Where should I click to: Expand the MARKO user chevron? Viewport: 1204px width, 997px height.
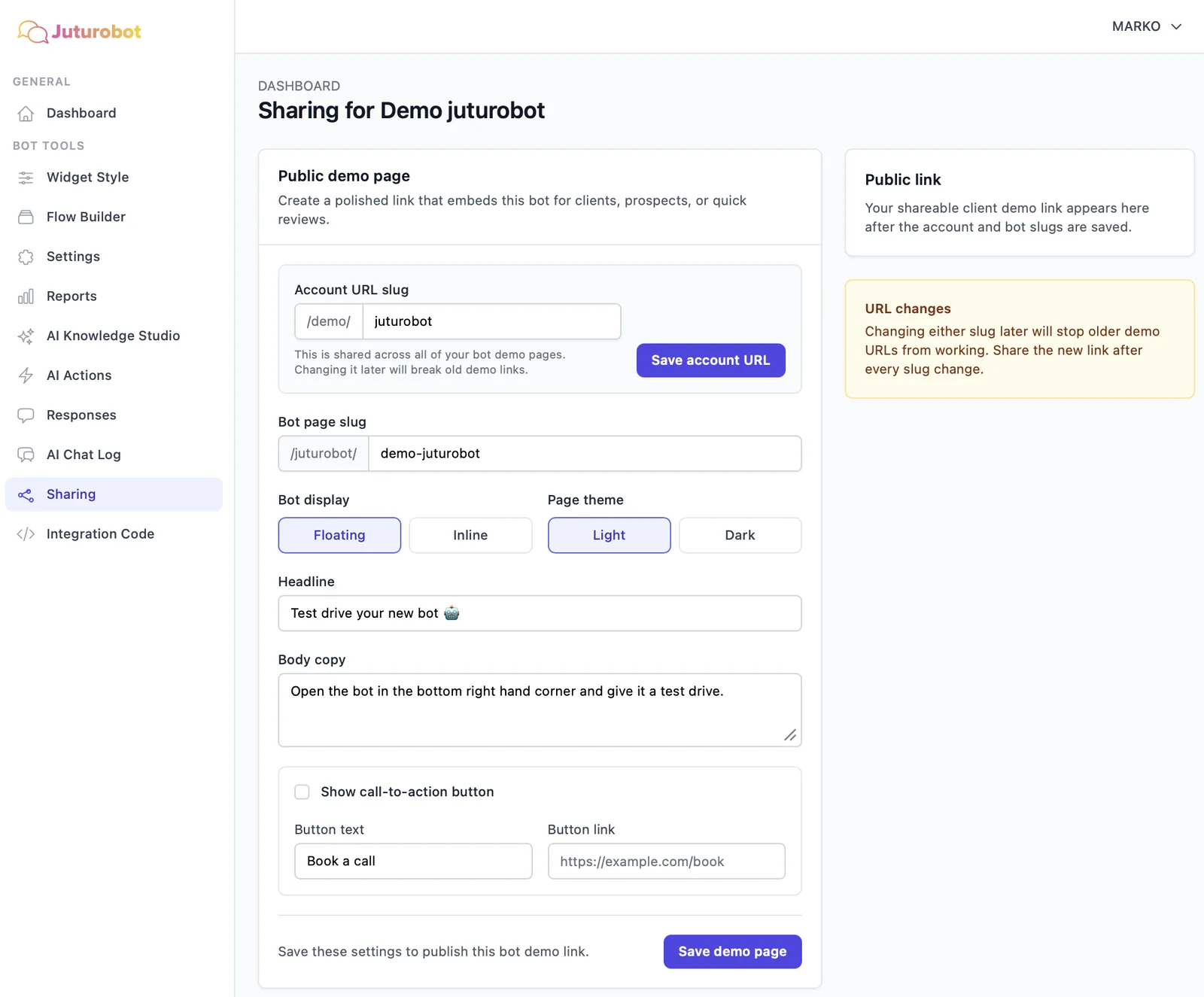tap(1176, 26)
